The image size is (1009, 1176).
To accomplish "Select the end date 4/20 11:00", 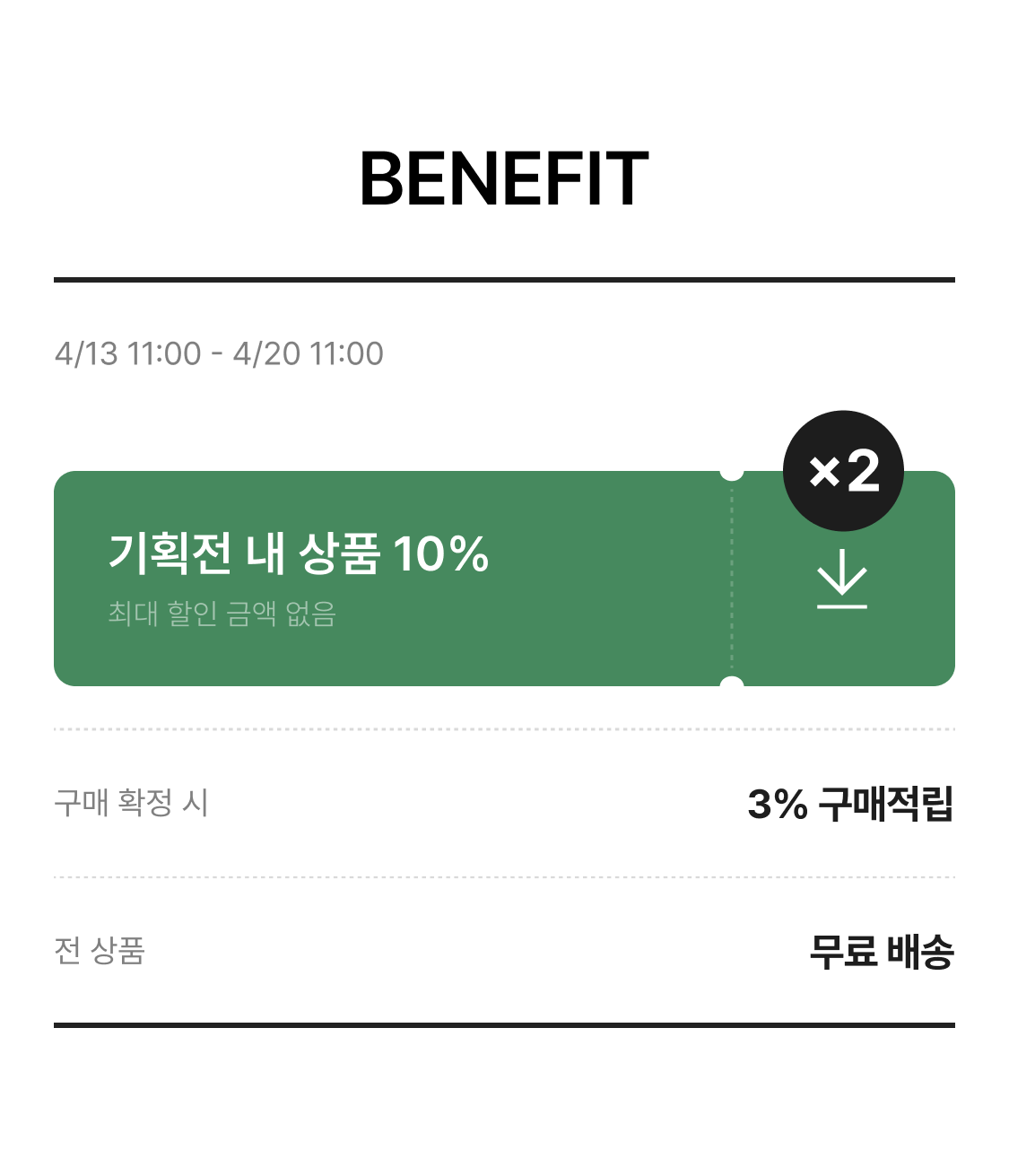I will [308, 353].
